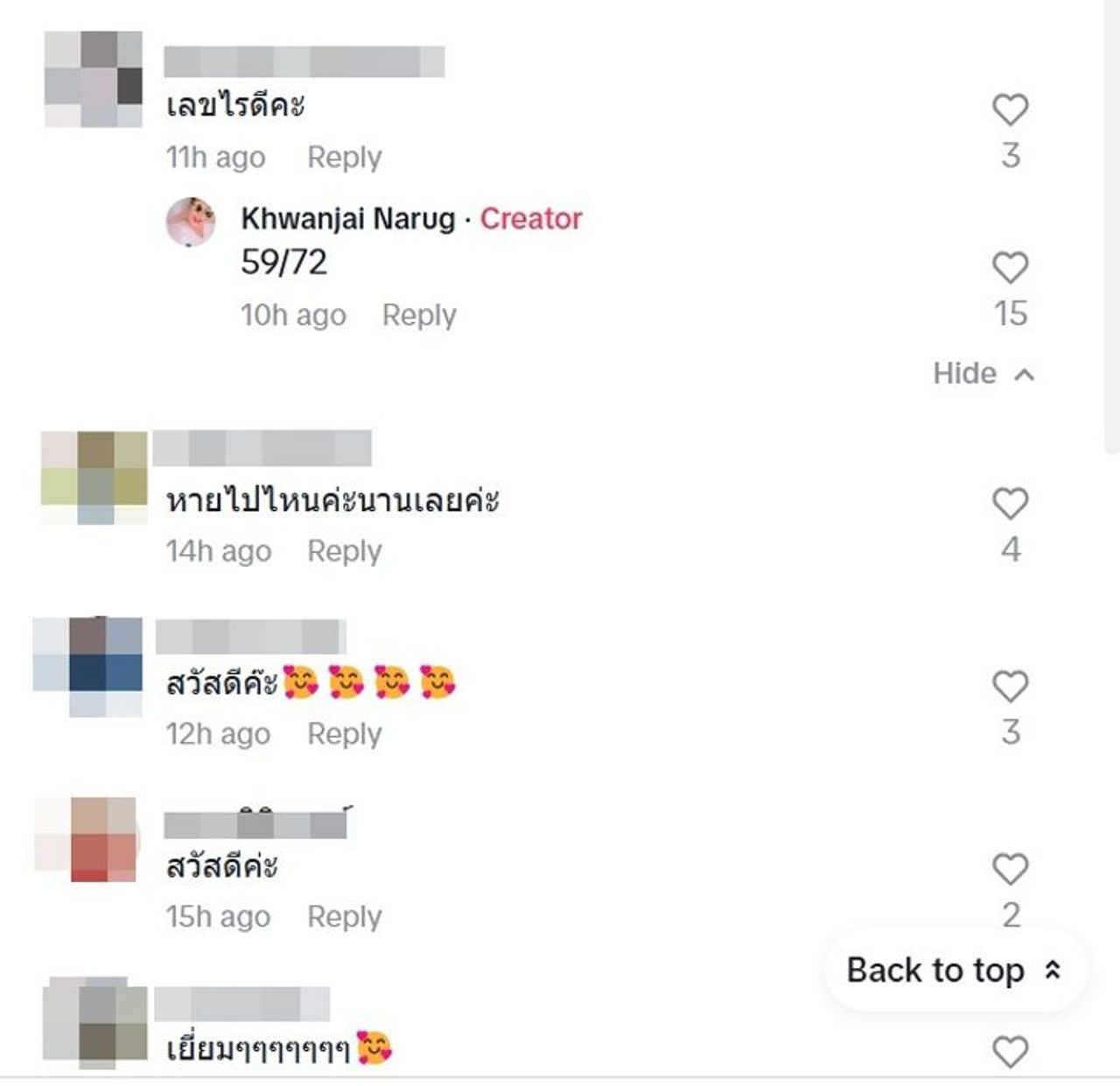Like the 15h ago 'สวัสดีค่ะ' comment
The width and height of the screenshot is (1120, 1086).
point(1010,869)
